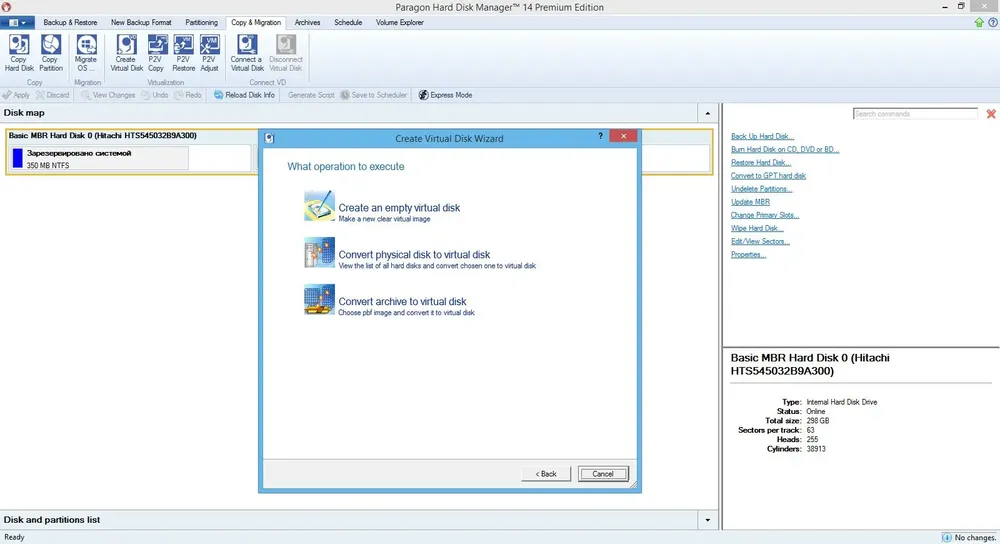Screen dimensions: 1000x544
Task: Collapse the Disk map panel
Action: click(x=707, y=114)
